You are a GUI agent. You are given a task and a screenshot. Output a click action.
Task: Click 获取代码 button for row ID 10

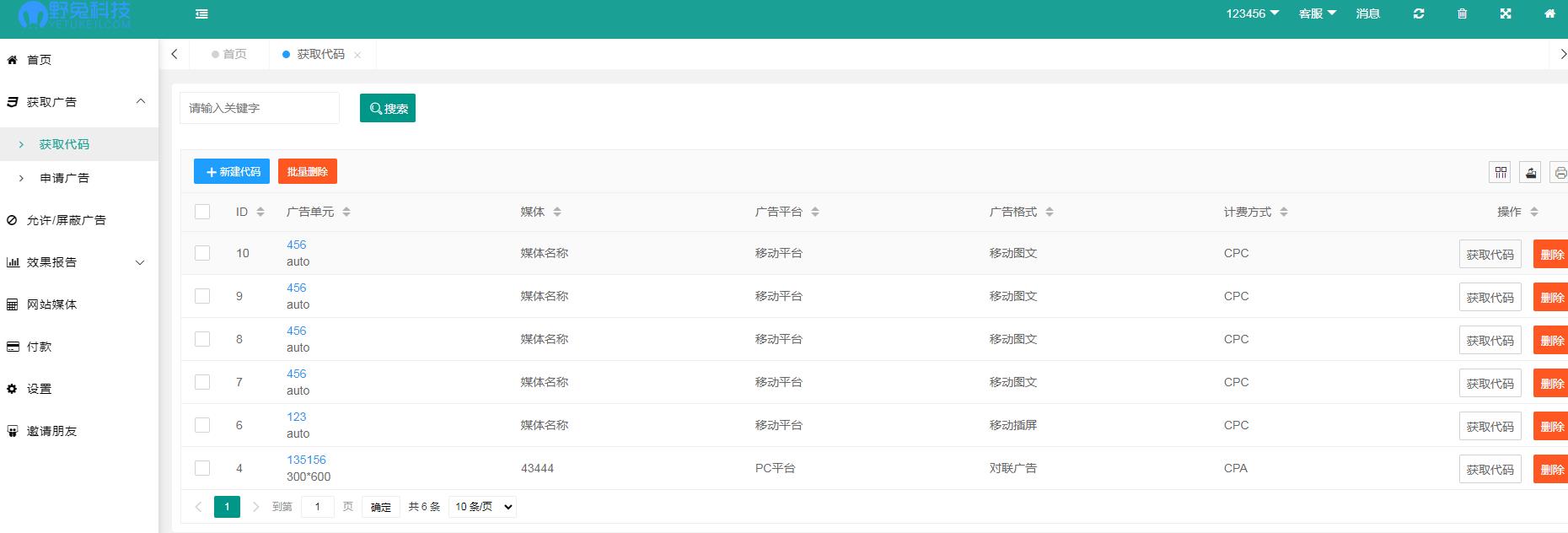tap(1490, 254)
